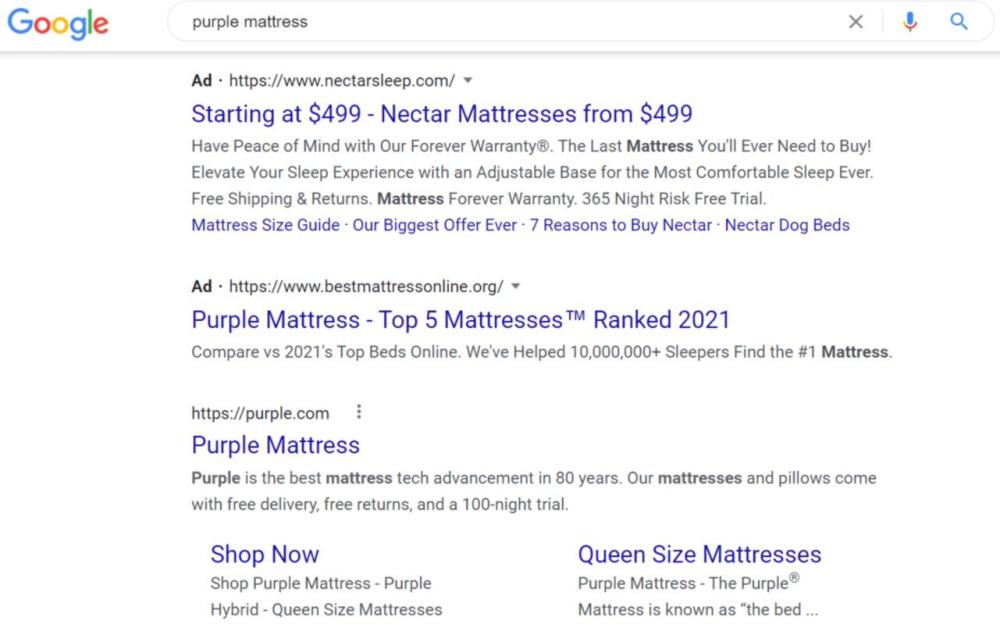
Task: Expand the dropdown arrow next to nectarsleep.com URL
Action: coord(467,80)
